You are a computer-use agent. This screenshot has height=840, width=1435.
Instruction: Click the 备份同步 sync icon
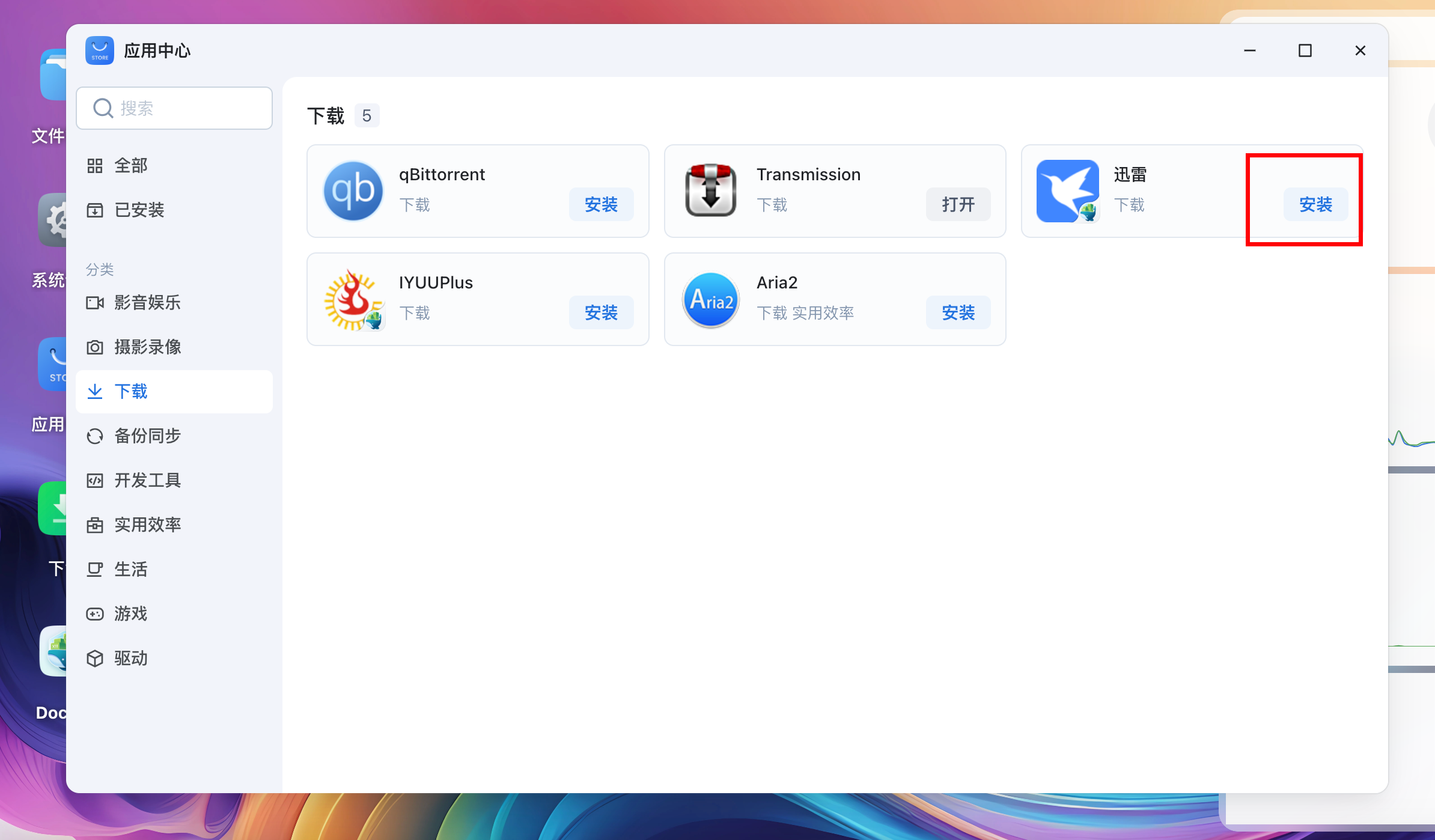(95, 436)
